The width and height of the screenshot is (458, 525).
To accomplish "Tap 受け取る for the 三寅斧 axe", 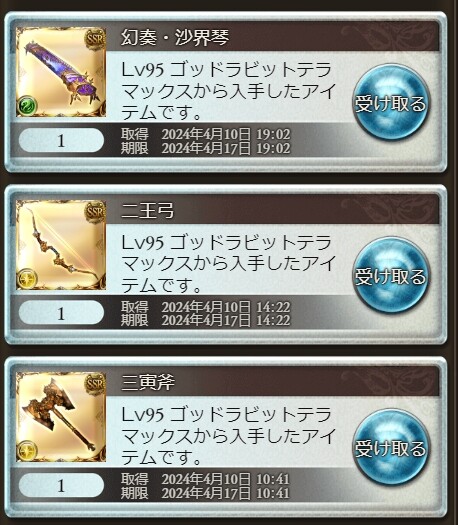I will 390,447.
